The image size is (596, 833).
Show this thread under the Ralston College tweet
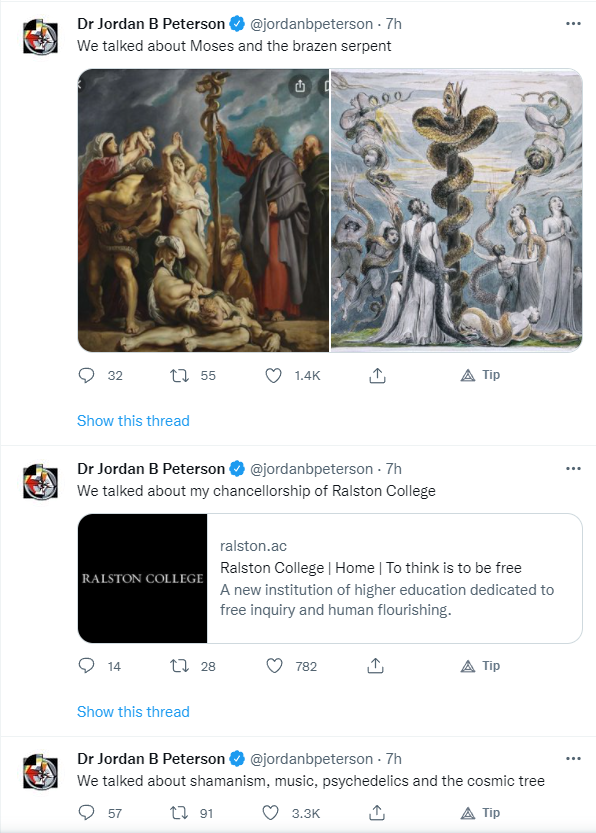pyautogui.click(x=133, y=711)
